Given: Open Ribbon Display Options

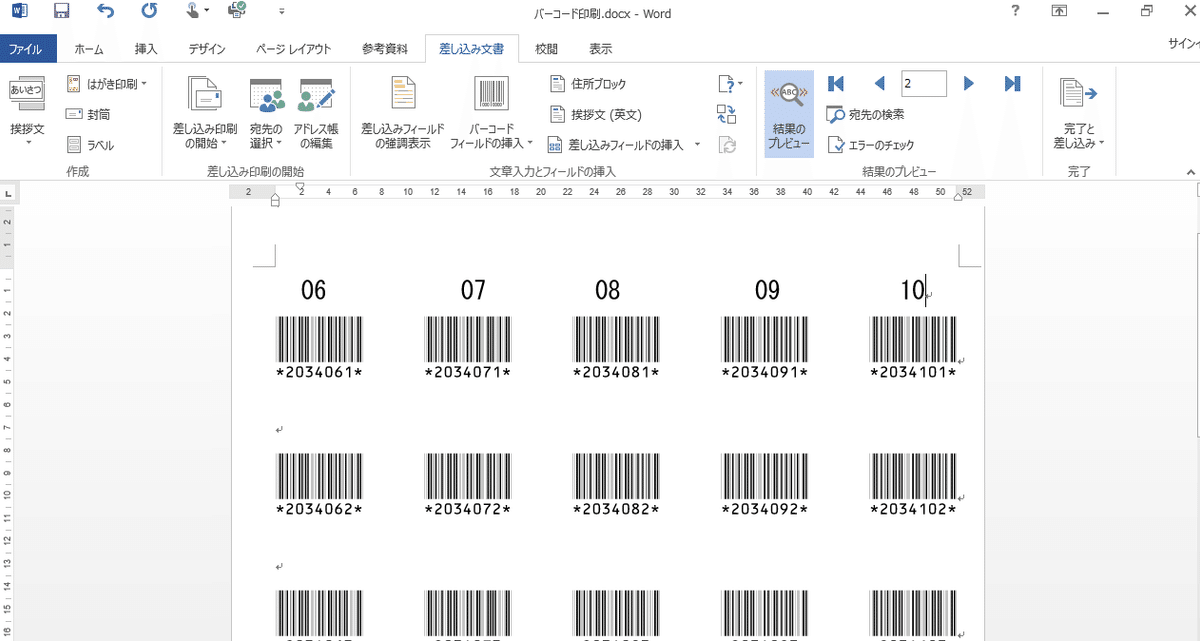Looking at the screenshot, I should [1058, 12].
